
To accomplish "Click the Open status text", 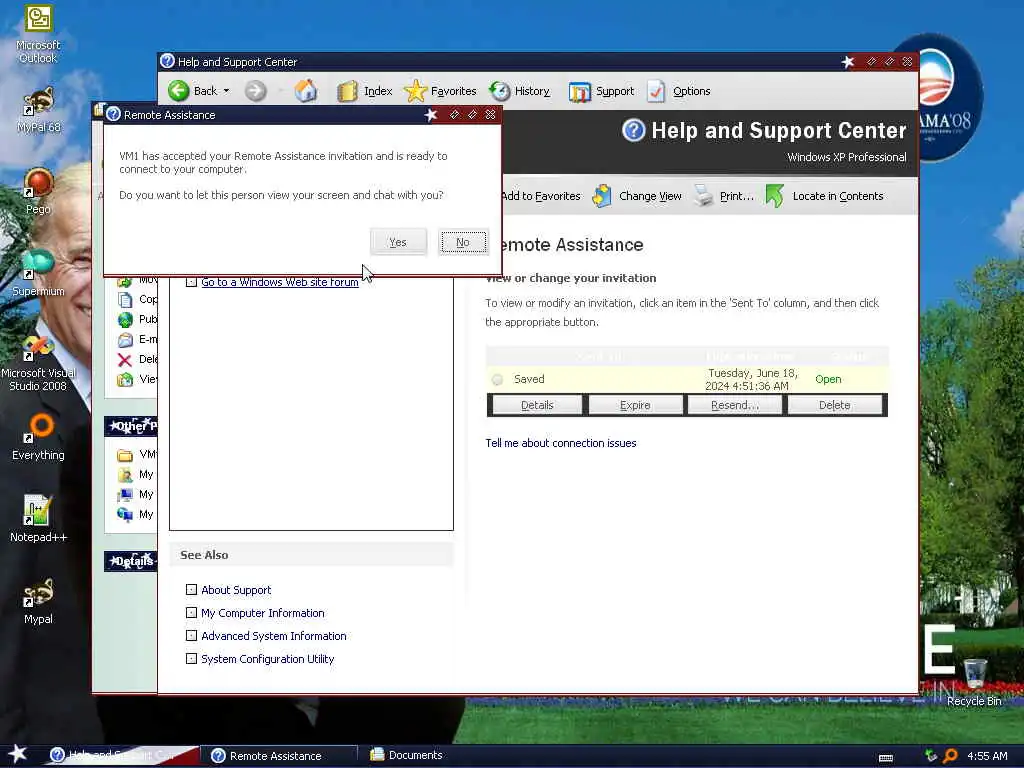I will click(x=828, y=379).
